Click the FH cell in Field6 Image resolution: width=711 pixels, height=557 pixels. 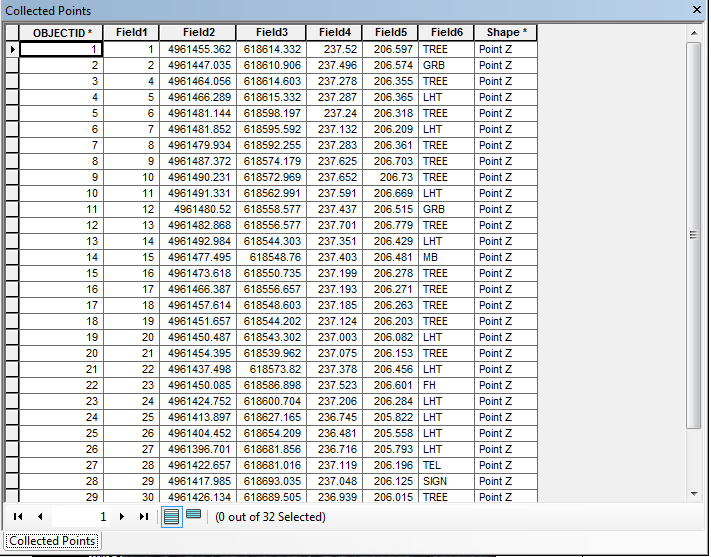click(446, 385)
